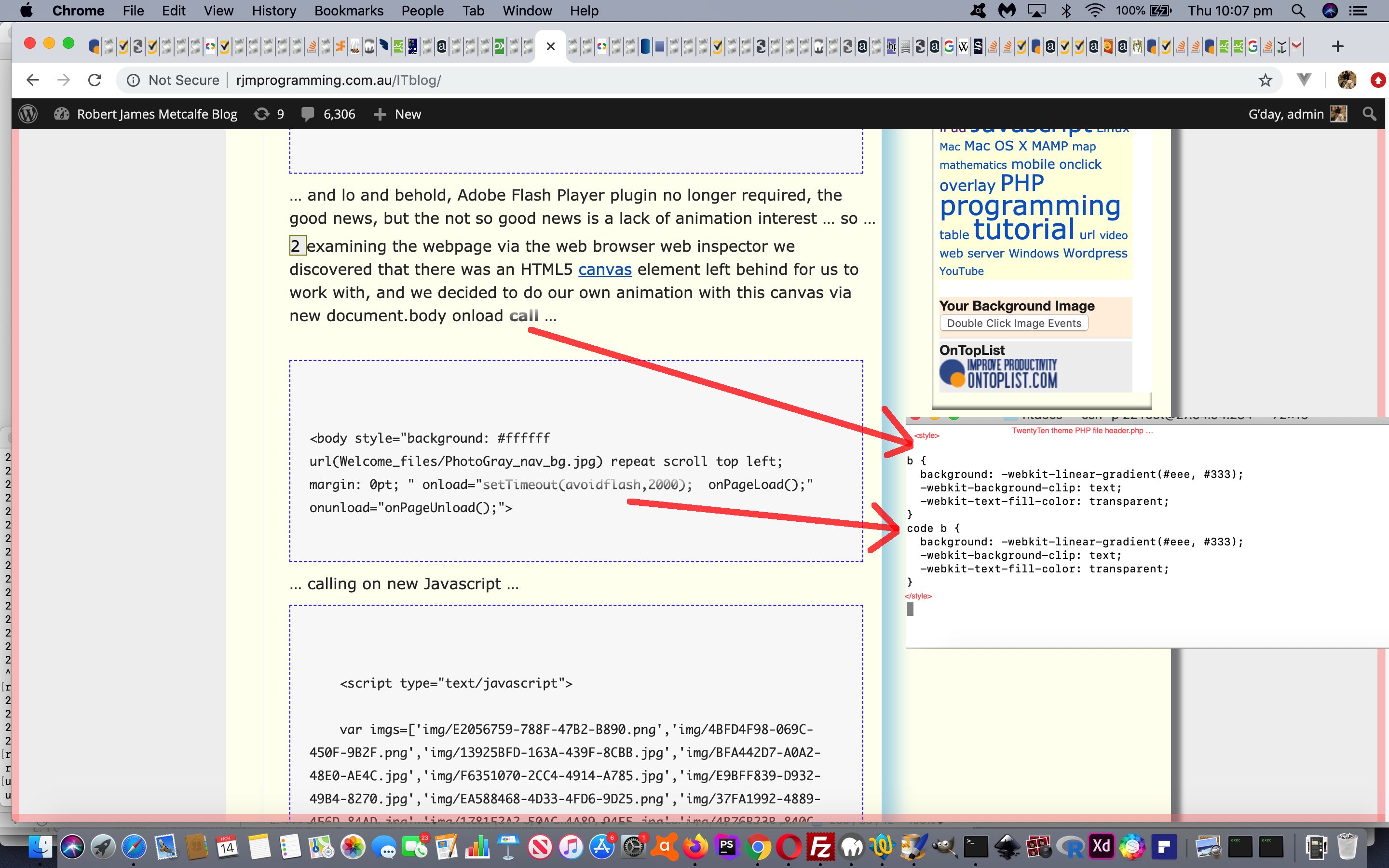This screenshot has height=868, width=1389.
Task: Close the active browser tab
Action: 550,46
